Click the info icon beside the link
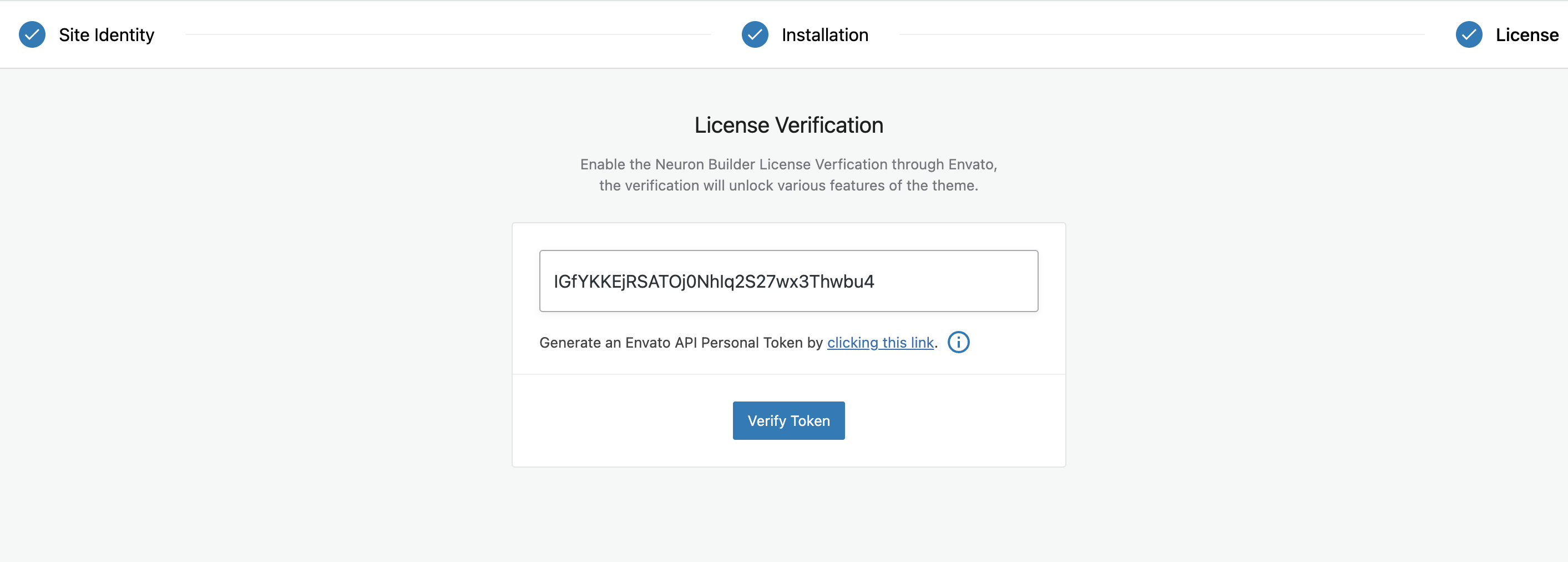Screen dimensions: 1568x562 [x=958, y=343]
